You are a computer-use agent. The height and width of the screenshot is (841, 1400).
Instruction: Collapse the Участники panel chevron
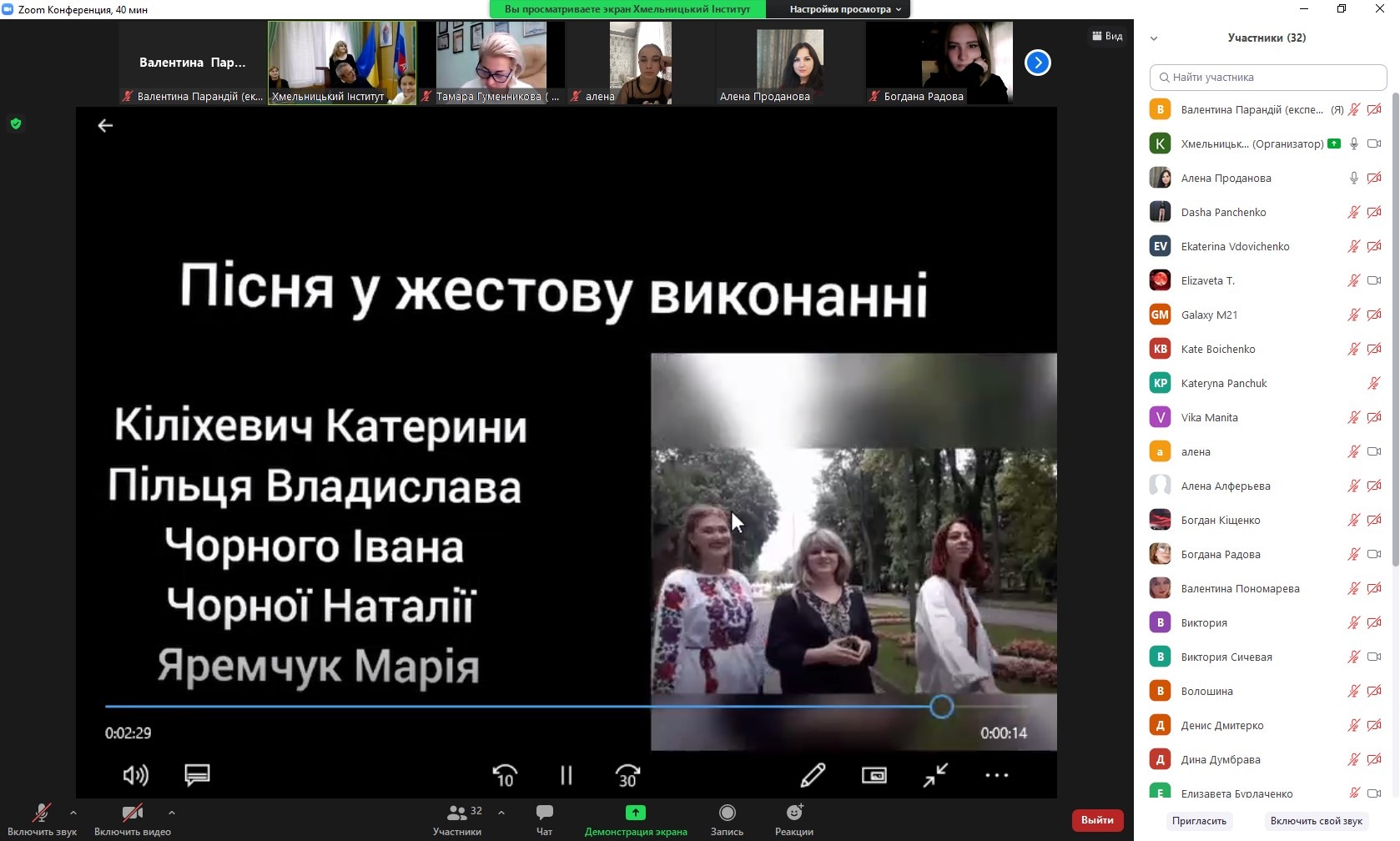[1154, 38]
